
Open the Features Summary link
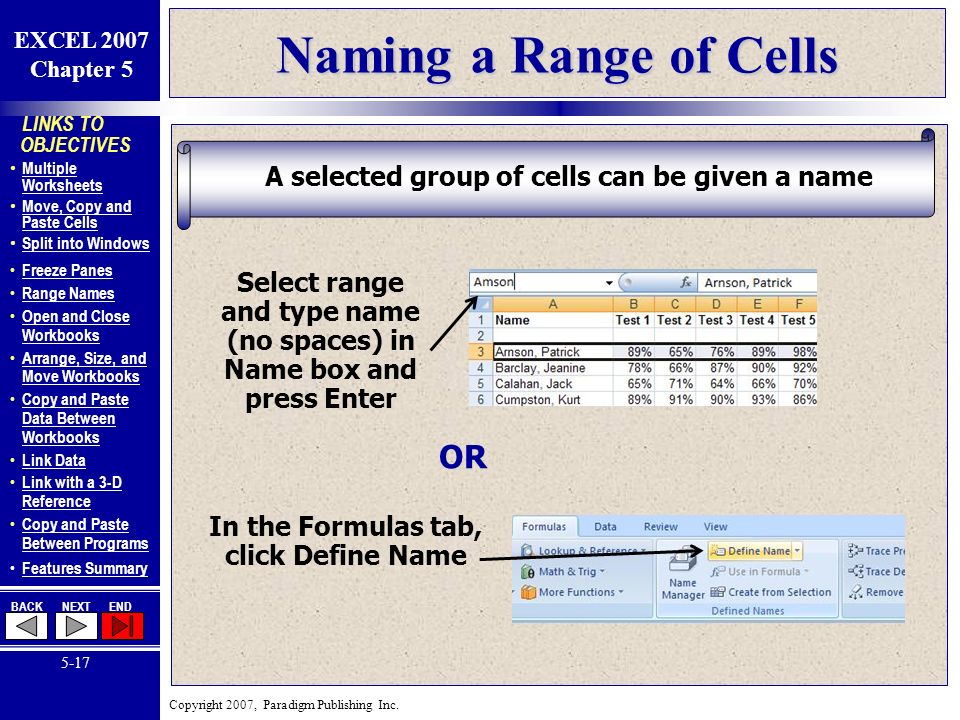tap(84, 569)
